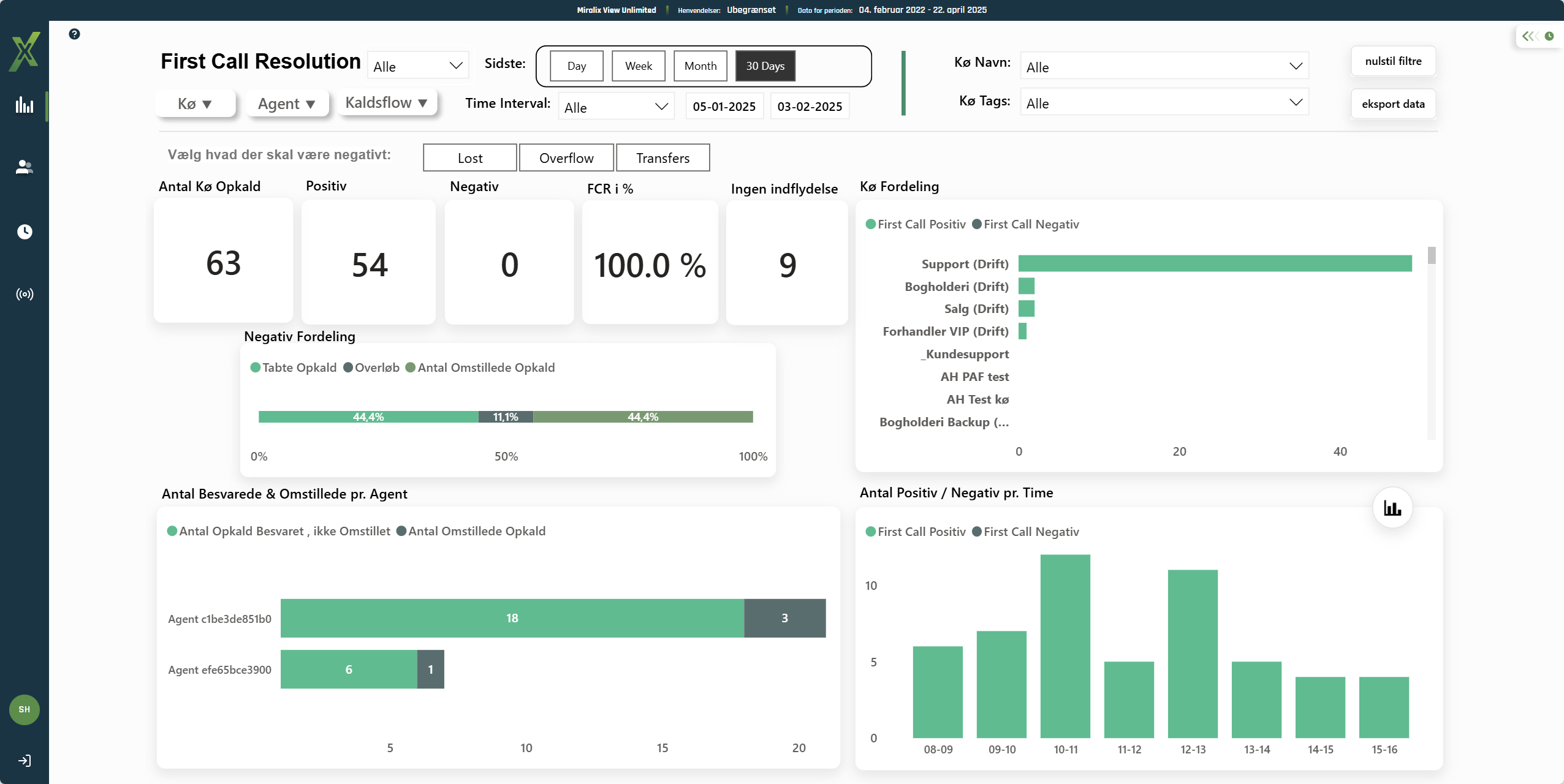Click the logout arrow icon
Screen dimensions: 1564x784
click(25, 761)
